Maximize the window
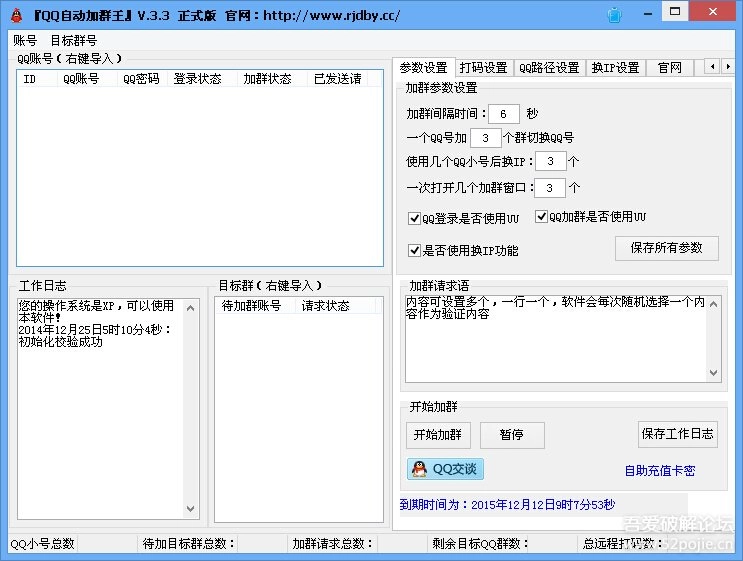 coord(675,11)
